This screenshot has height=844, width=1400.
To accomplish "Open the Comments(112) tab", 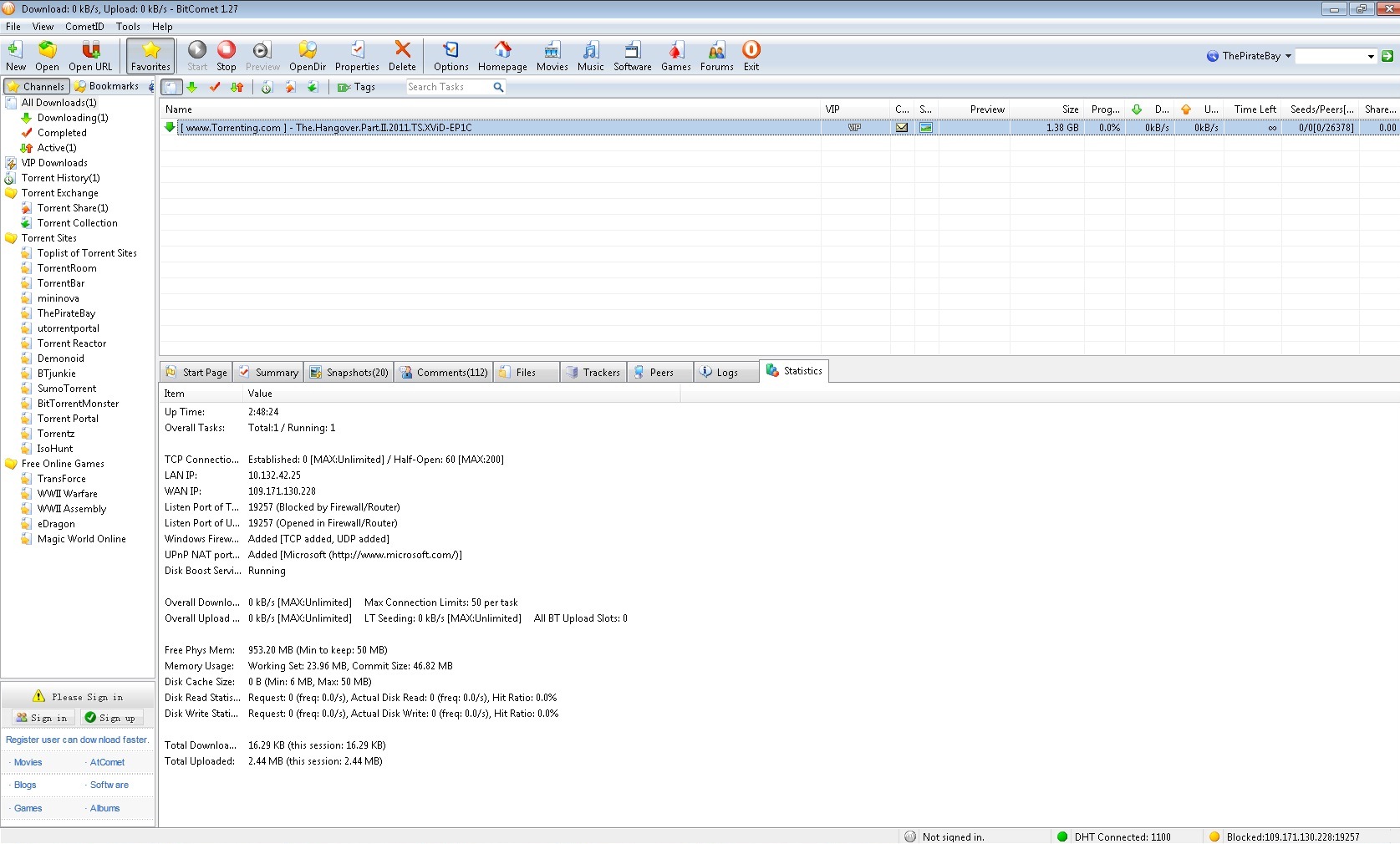I will (444, 373).
